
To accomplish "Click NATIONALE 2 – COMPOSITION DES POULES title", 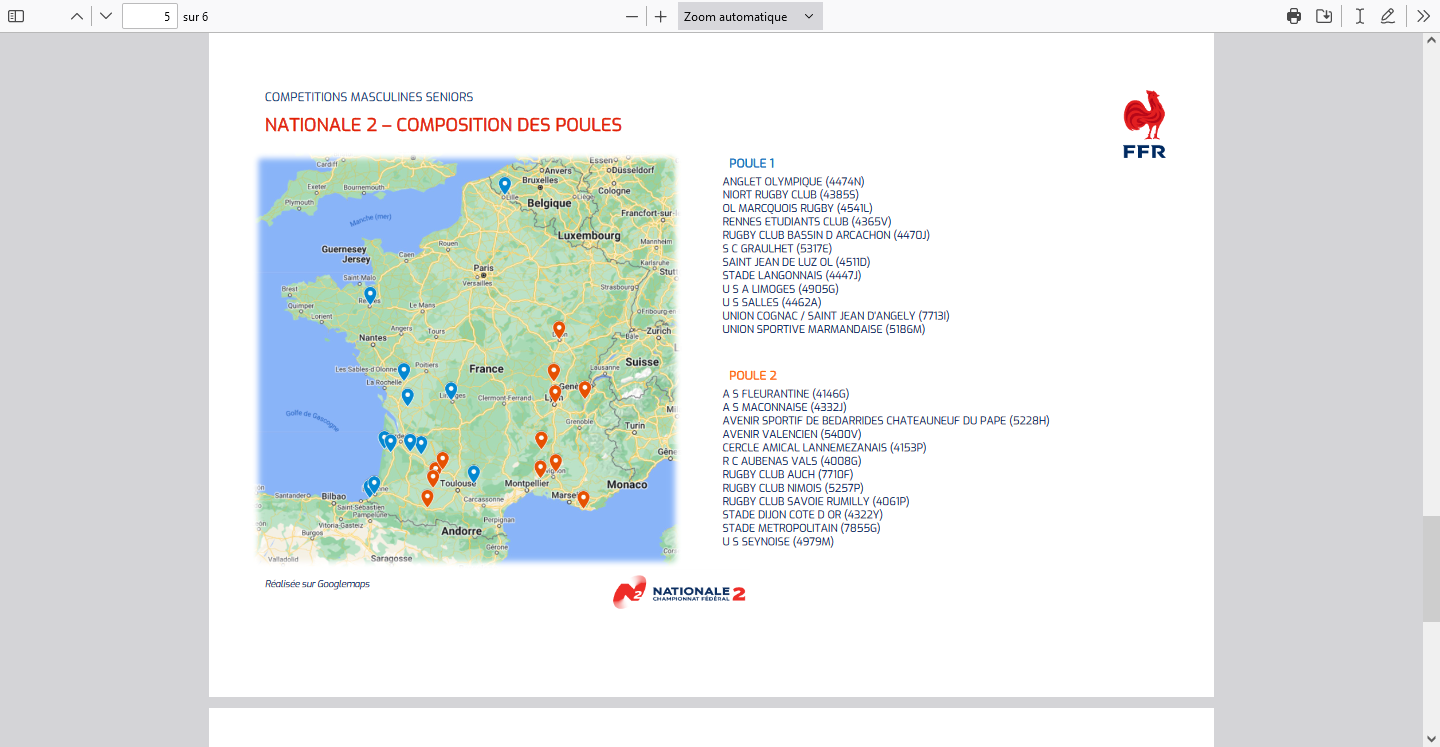I will pos(443,125).
